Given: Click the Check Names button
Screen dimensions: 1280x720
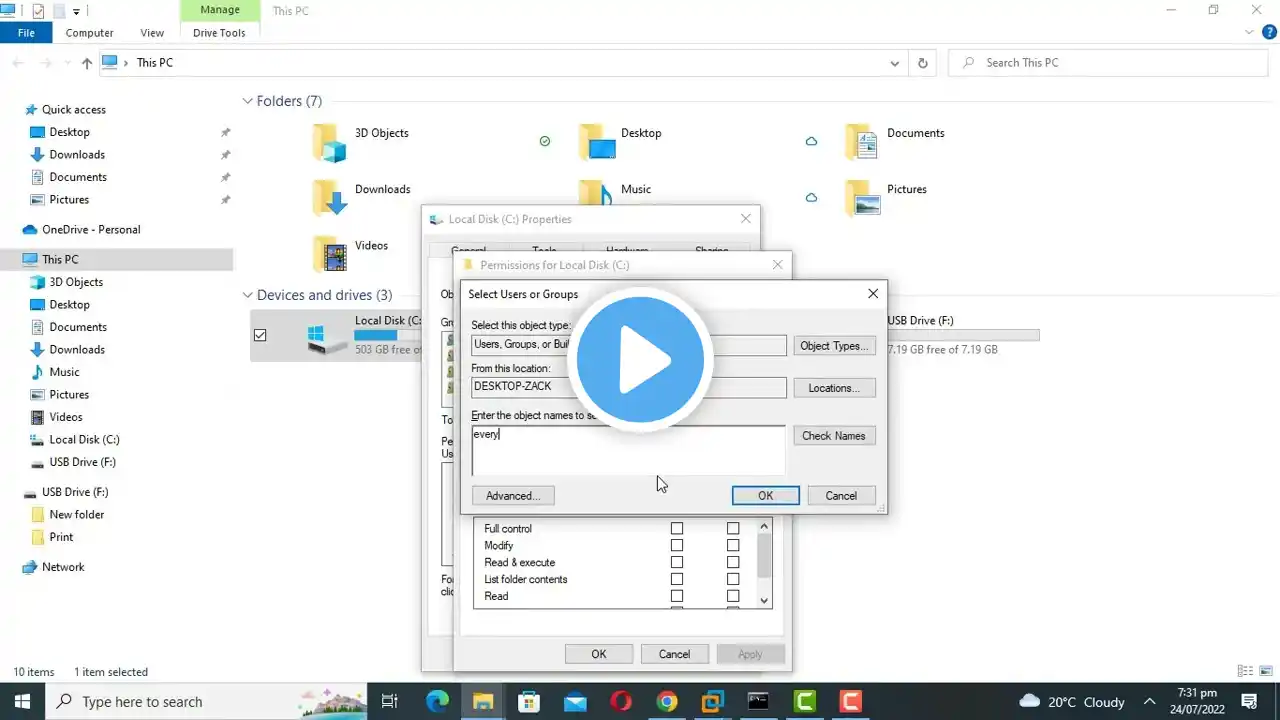Looking at the screenshot, I should (x=834, y=436).
